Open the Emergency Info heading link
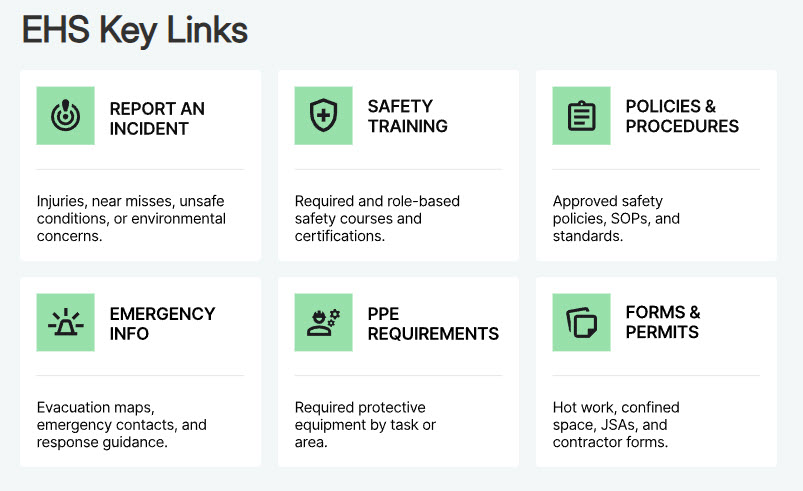Image resolution: width=803 pixels, height=491 pixels. (x=162, y=323)
